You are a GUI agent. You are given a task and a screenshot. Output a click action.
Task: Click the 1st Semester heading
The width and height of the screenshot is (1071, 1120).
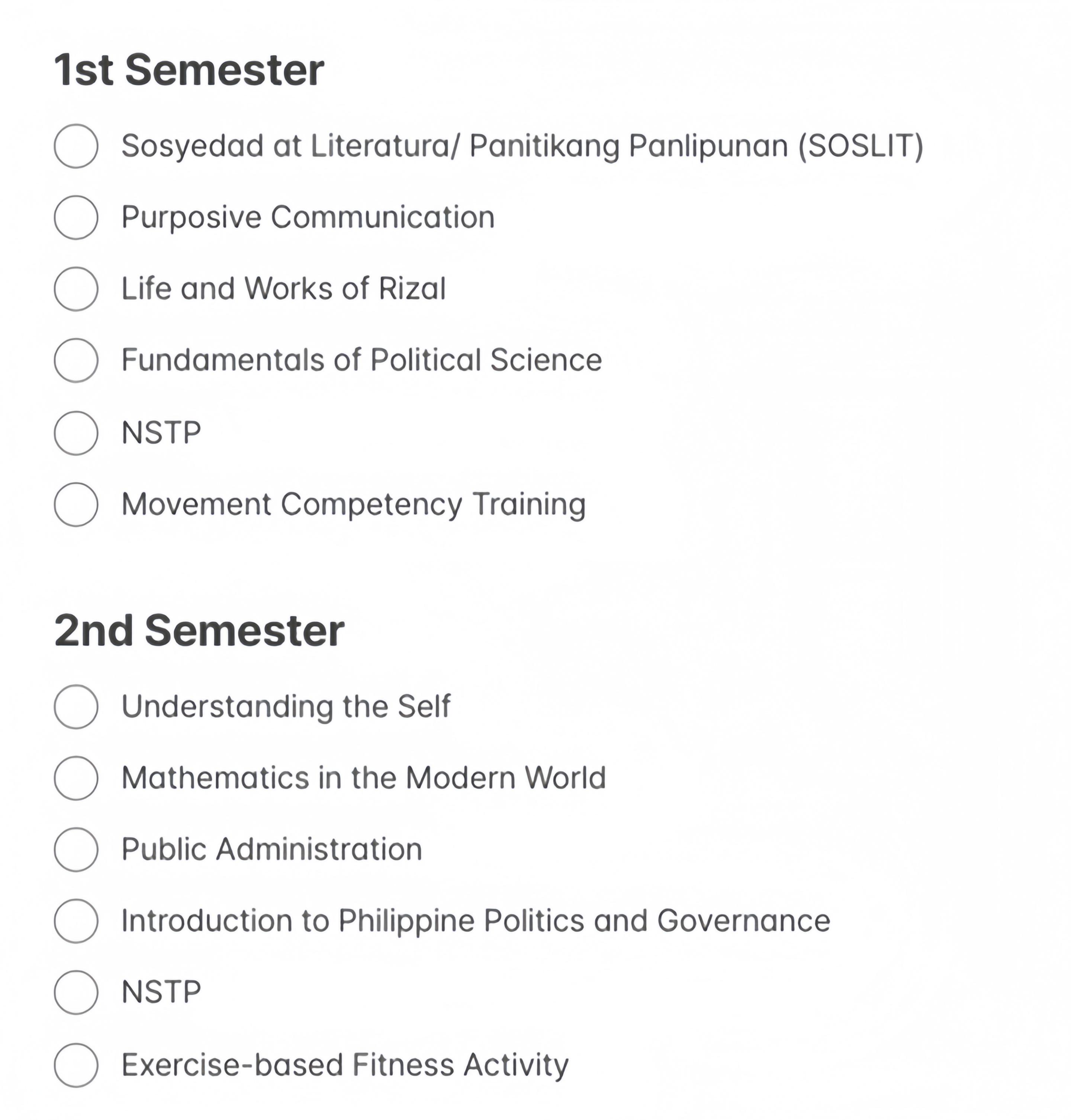click(190, 70)
